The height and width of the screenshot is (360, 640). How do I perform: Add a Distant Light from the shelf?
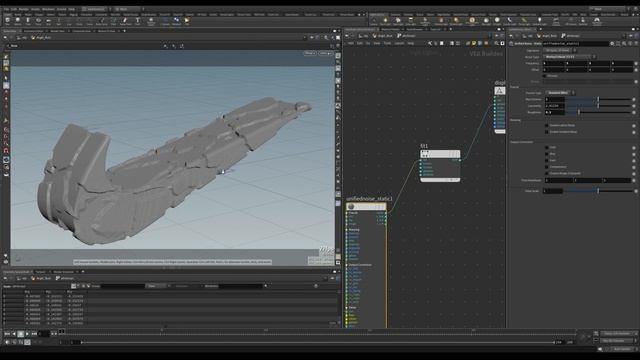coord(456,21)
